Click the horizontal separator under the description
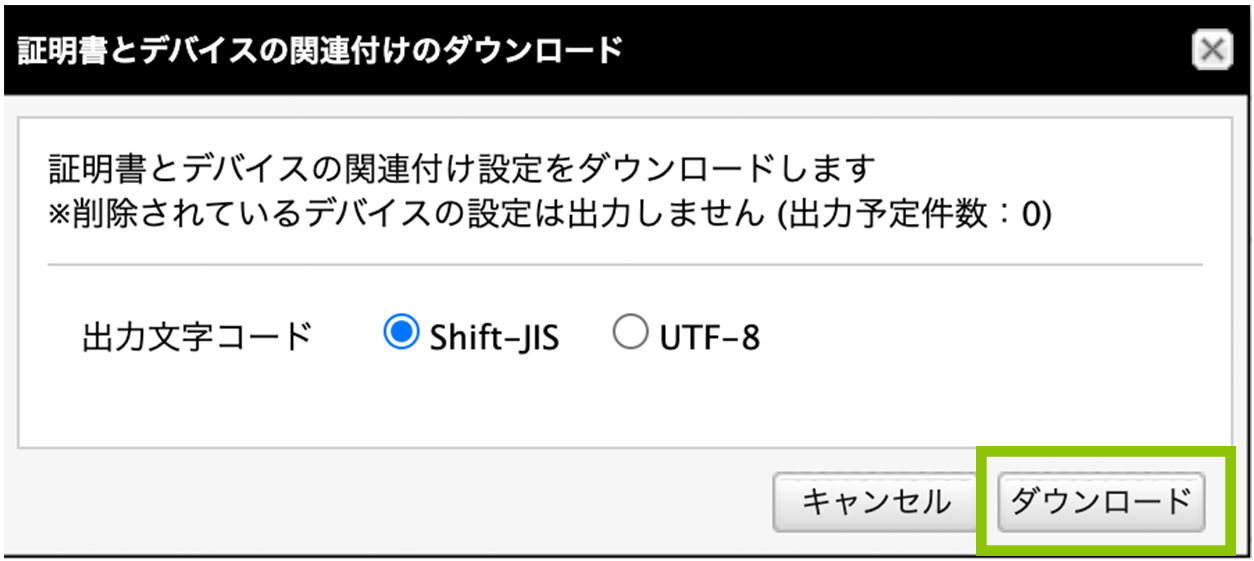Viewport: 1254px width, 561px height. (625, 265)
